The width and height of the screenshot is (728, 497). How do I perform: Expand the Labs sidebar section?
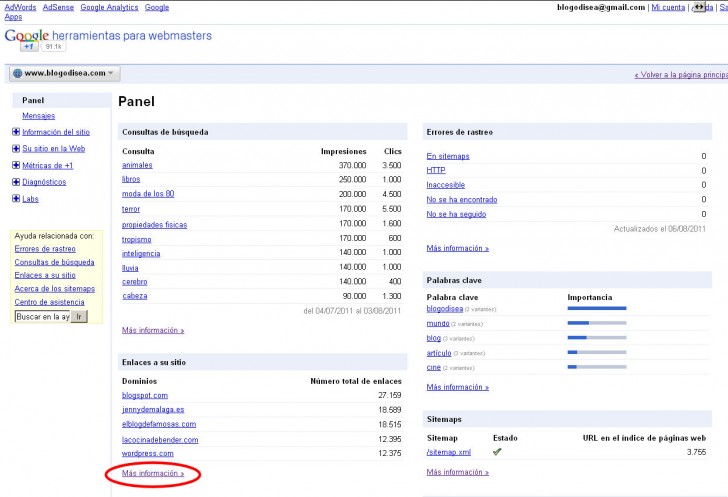16,199
